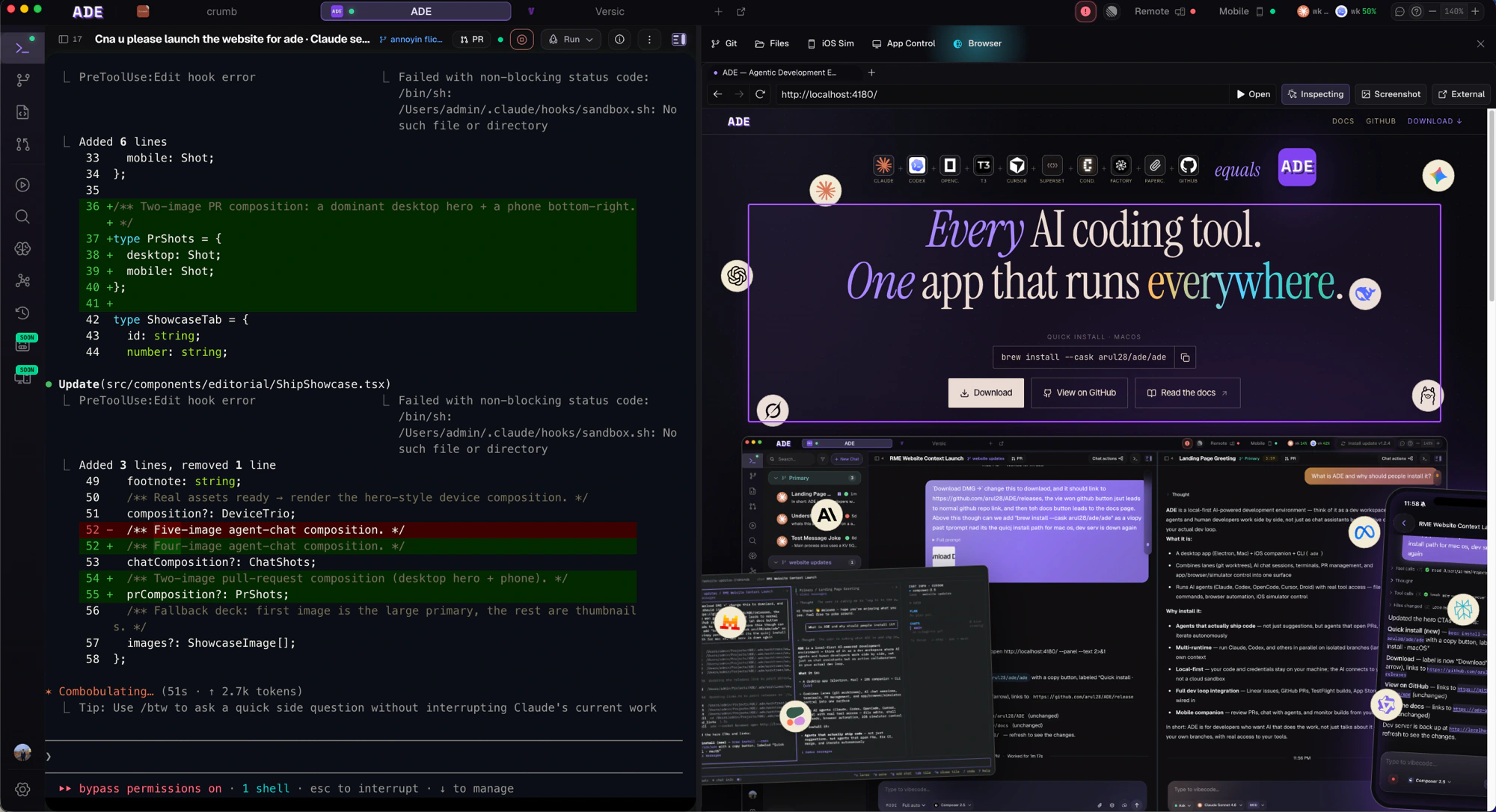Click the red alert exclamation icon in top bar
Screen dimensions: 1496x812
(1085, 11)
